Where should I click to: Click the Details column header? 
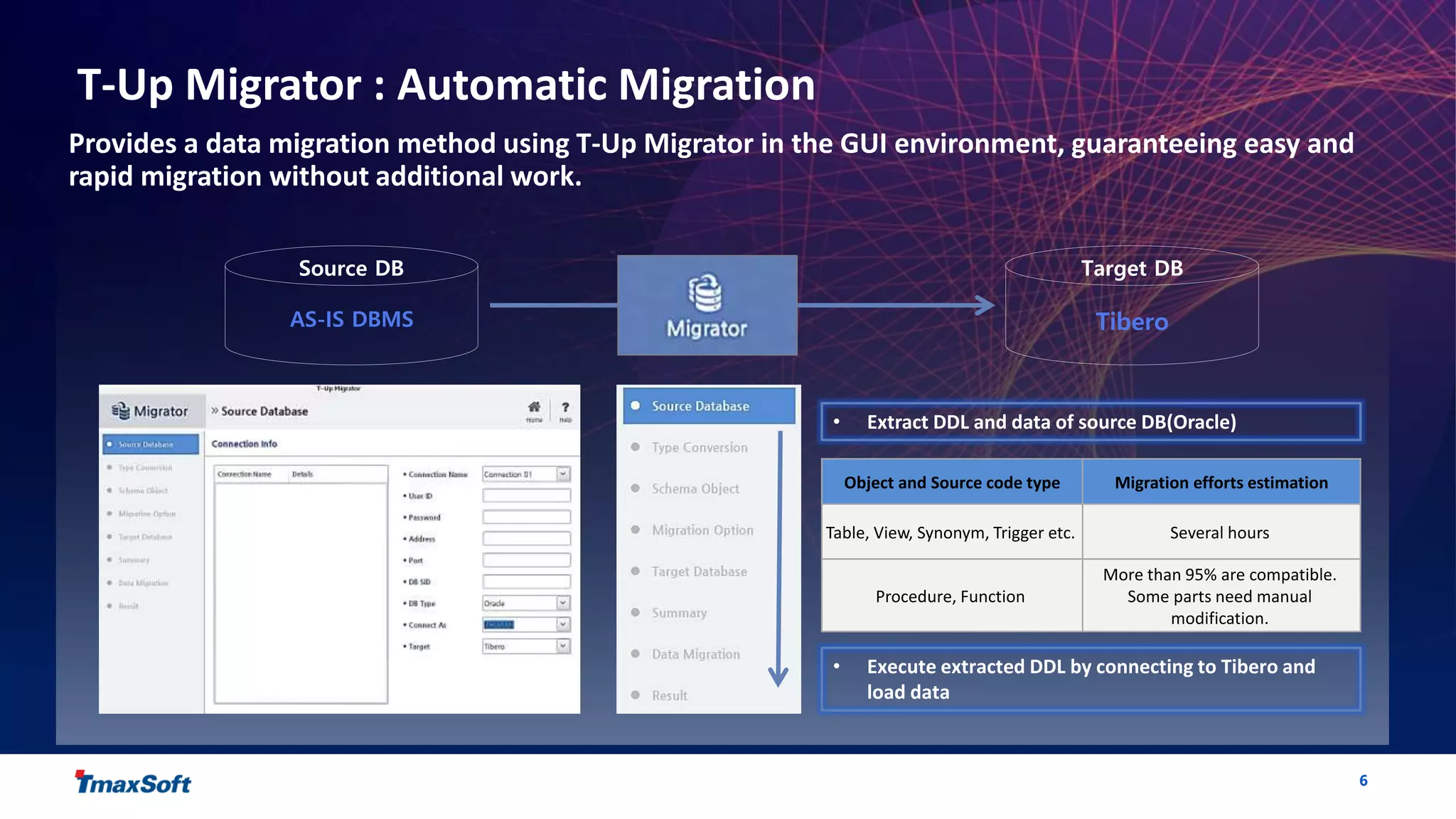(x=302, y=474)
